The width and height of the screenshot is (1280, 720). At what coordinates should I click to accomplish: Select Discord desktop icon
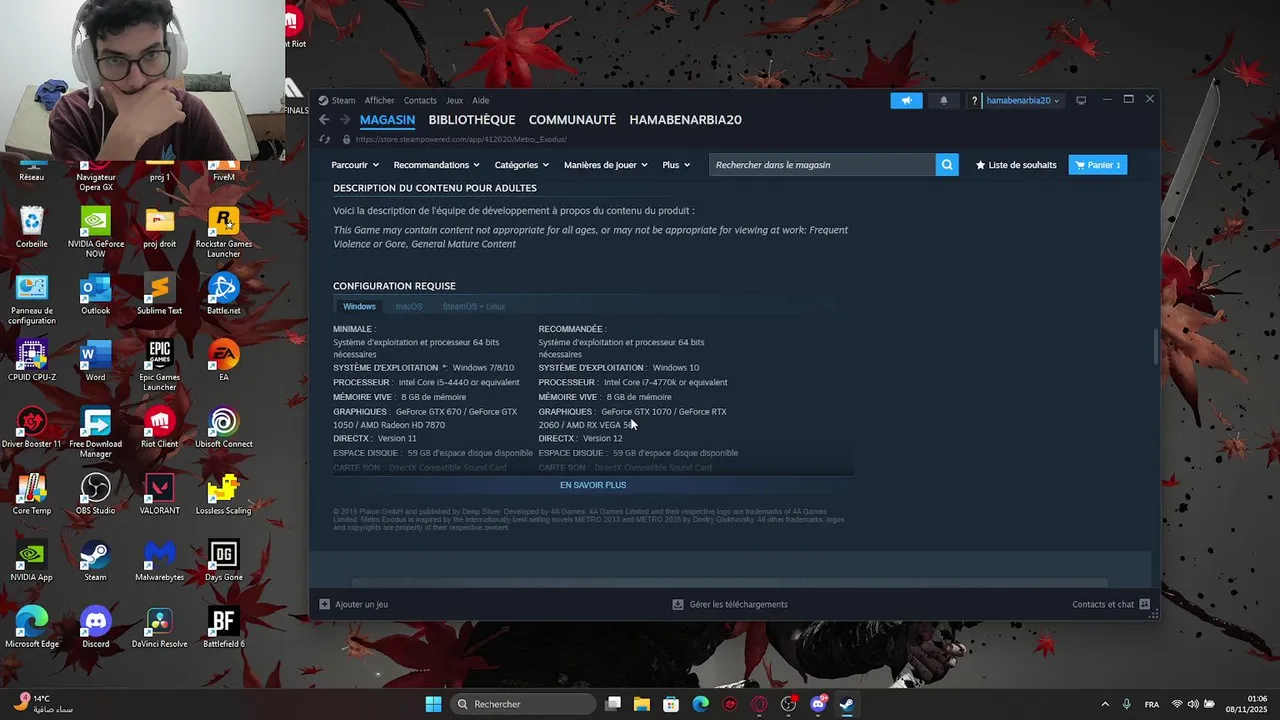tap(96, 628)
